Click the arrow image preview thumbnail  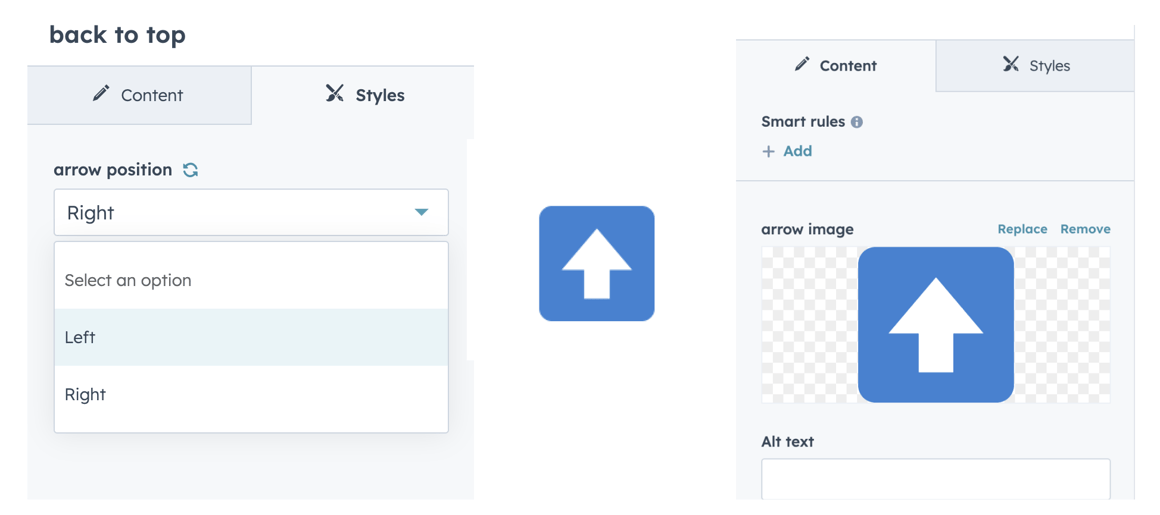point(935,325)
